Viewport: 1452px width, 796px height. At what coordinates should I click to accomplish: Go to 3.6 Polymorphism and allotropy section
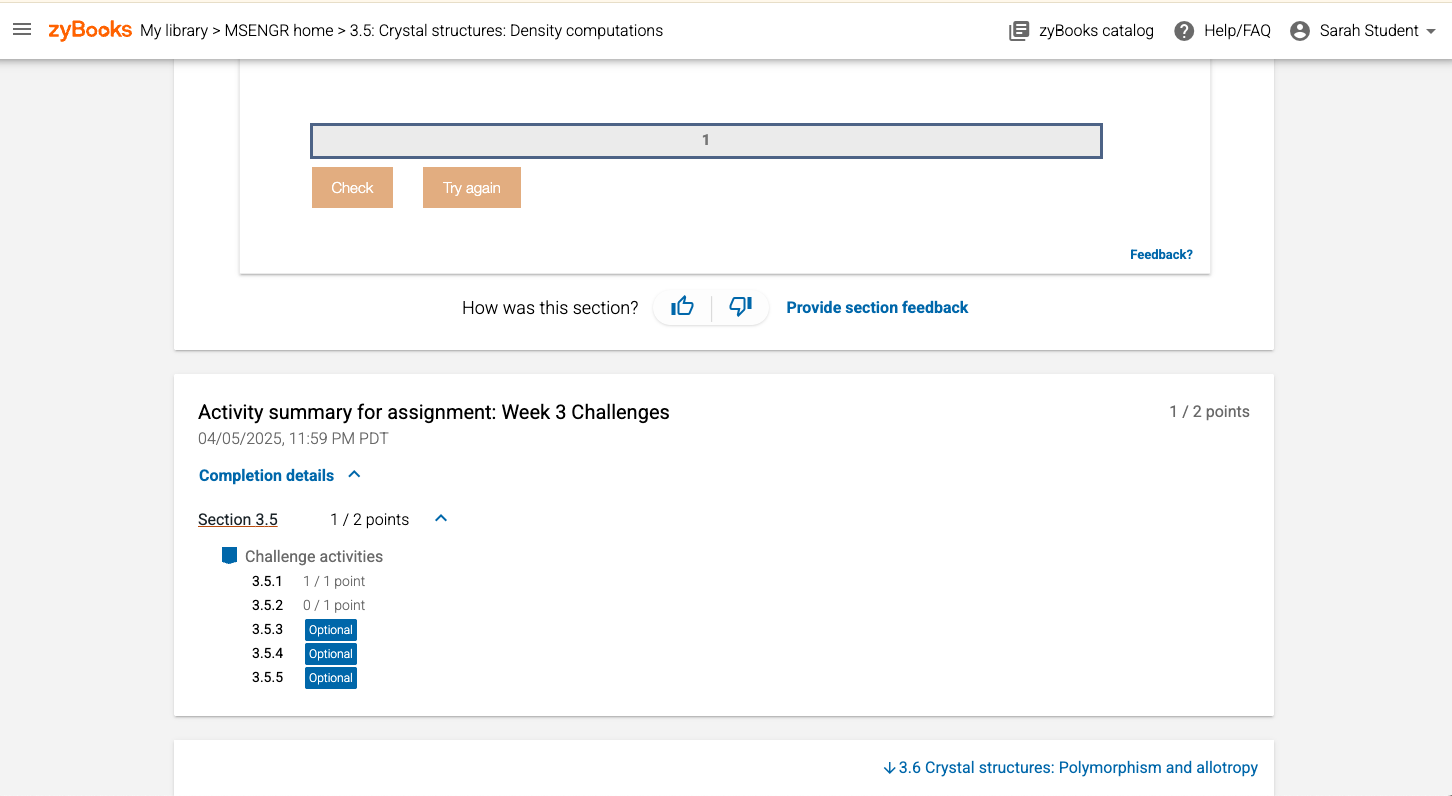click(1070, 768)
